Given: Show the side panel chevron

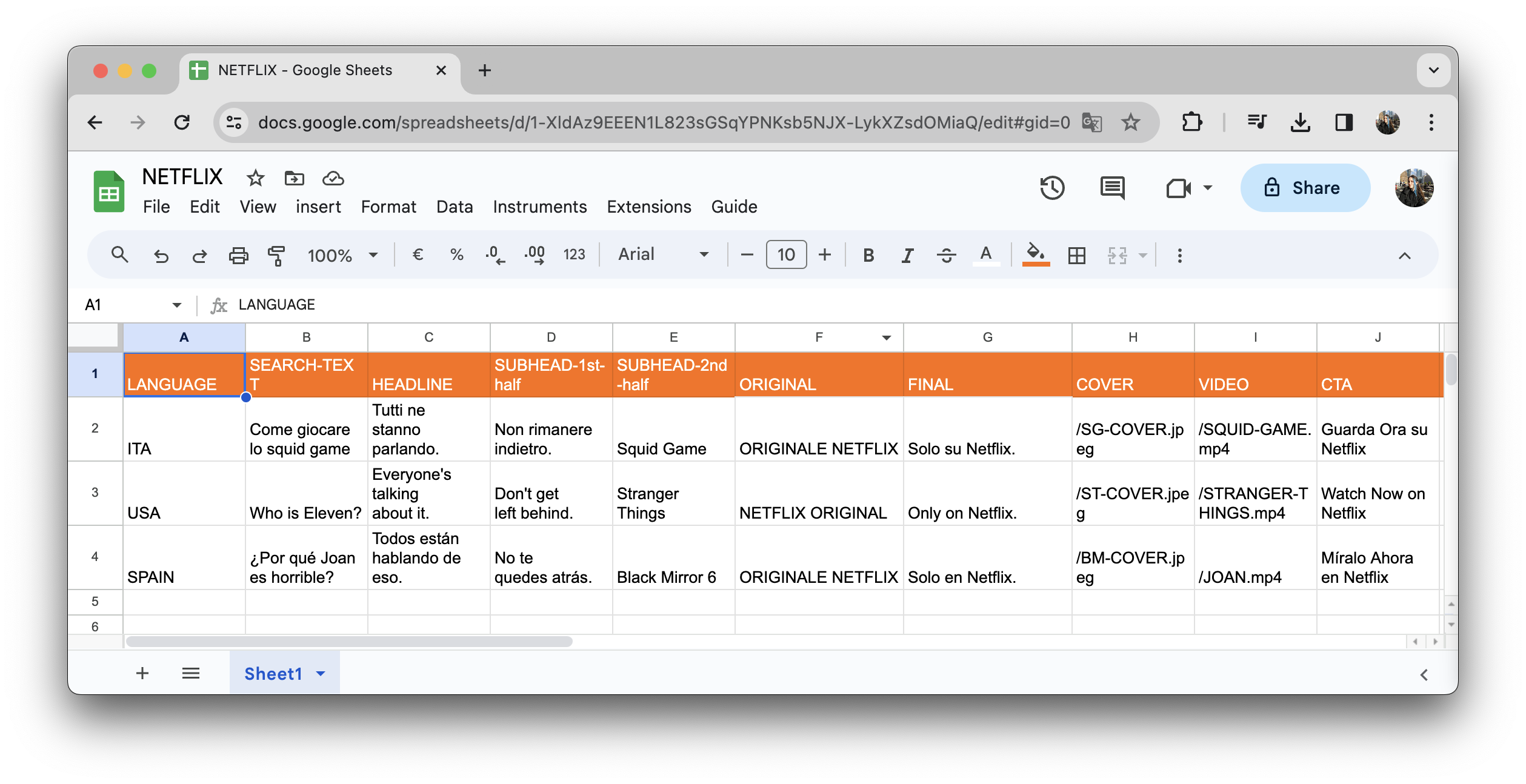Looking at the screenshot, I should [1424, 674].
